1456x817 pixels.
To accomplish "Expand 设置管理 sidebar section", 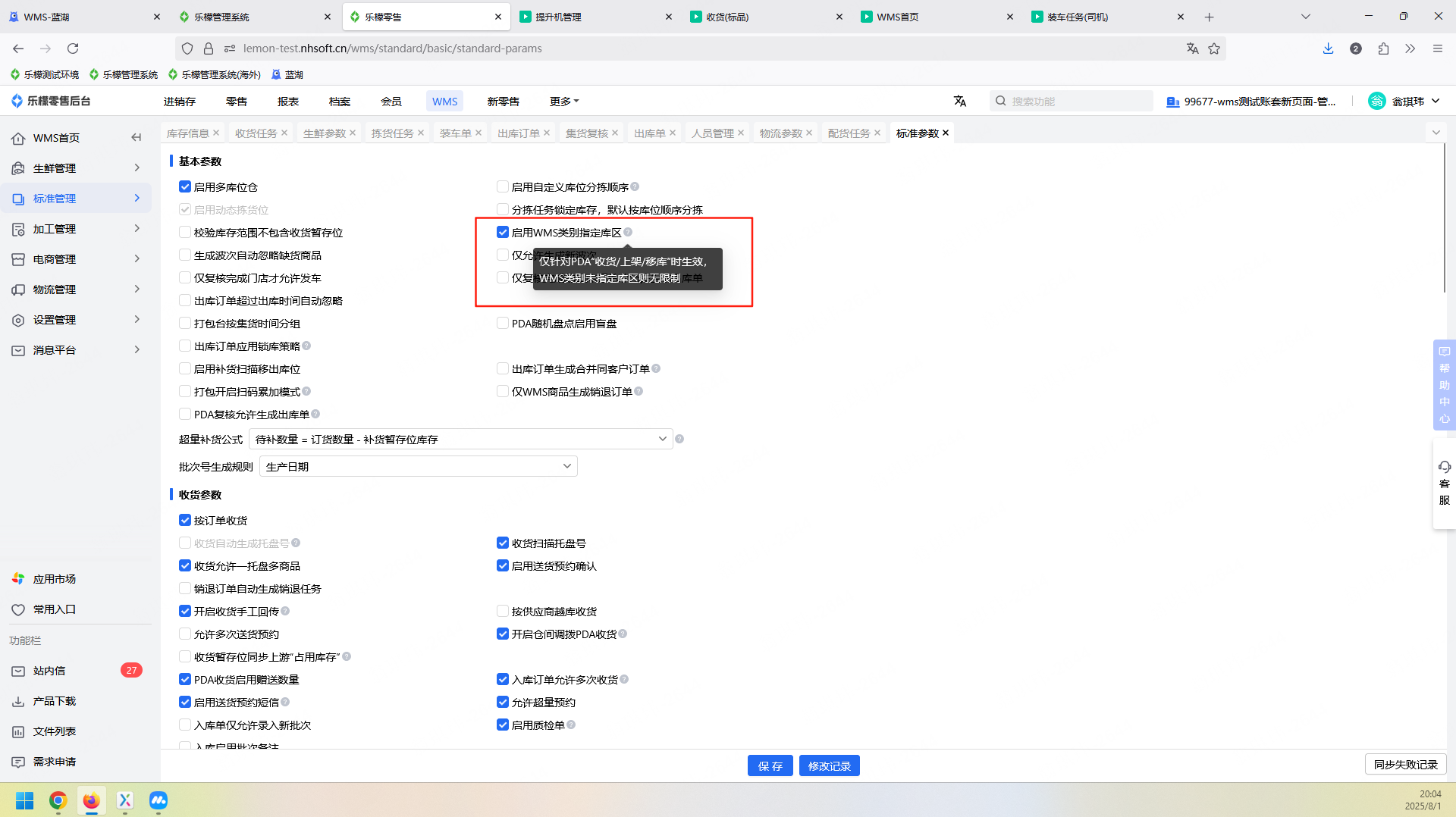I will coord(76,319).
